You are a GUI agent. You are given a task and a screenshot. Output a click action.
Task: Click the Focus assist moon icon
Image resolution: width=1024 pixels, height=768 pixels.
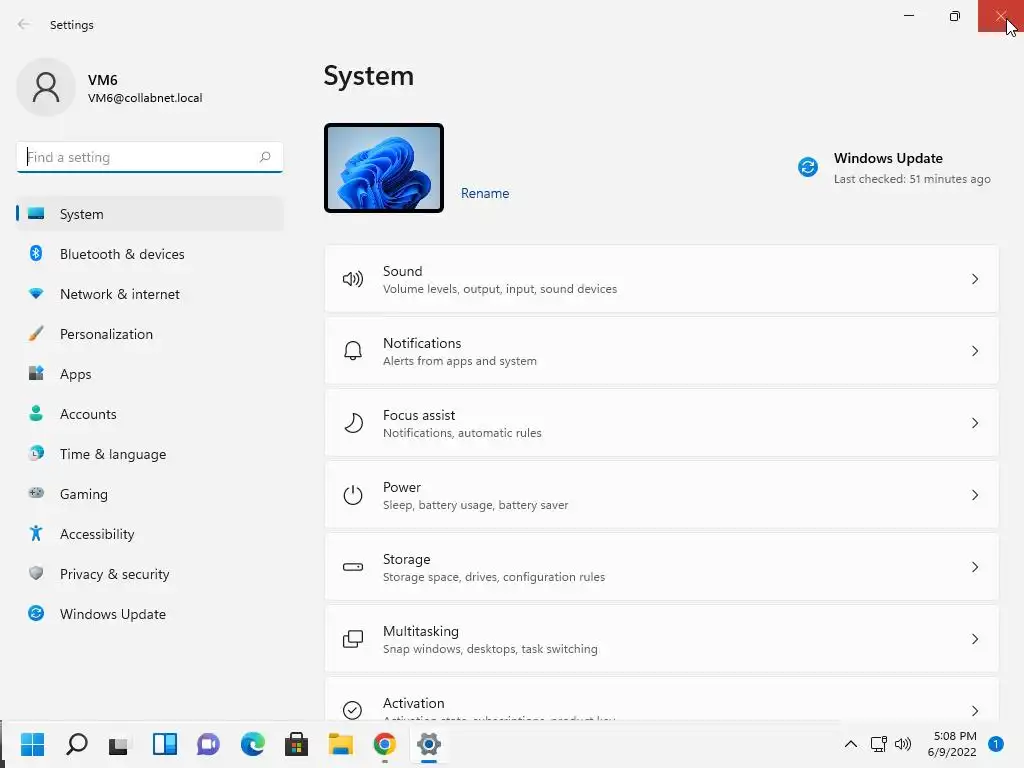[353, 423]
